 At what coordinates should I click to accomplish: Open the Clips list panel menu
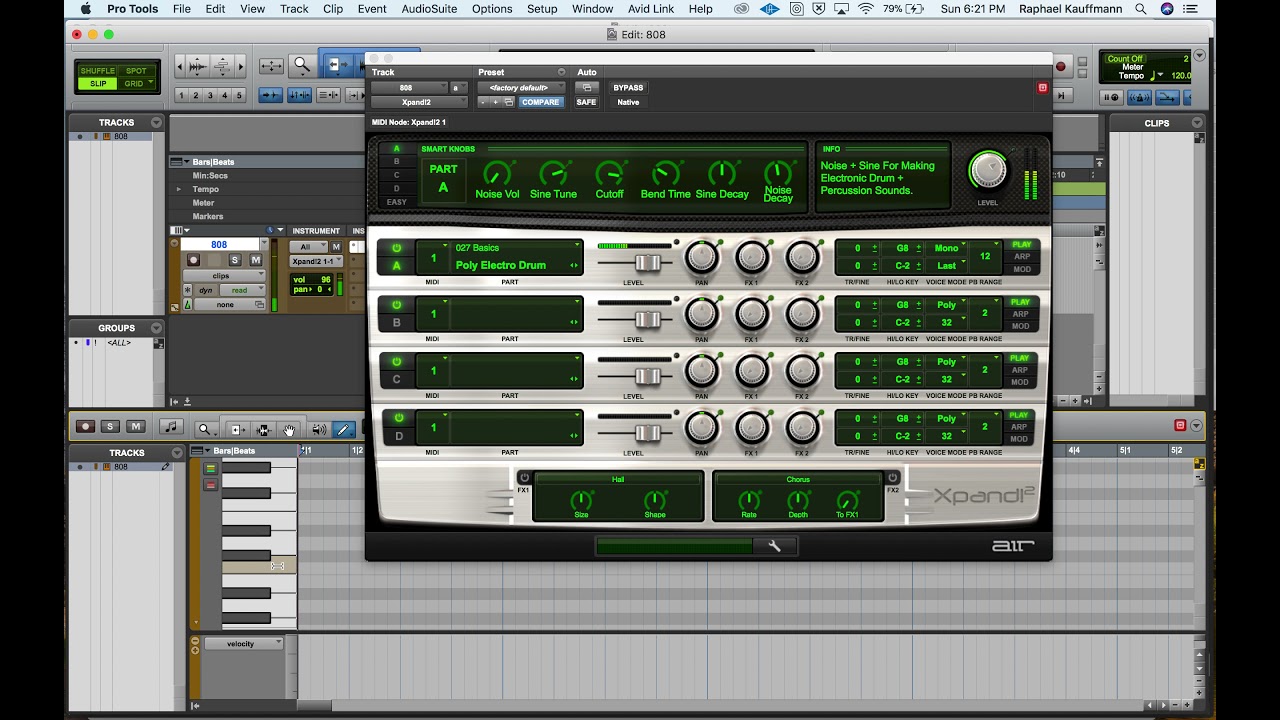pos(1199,123)
